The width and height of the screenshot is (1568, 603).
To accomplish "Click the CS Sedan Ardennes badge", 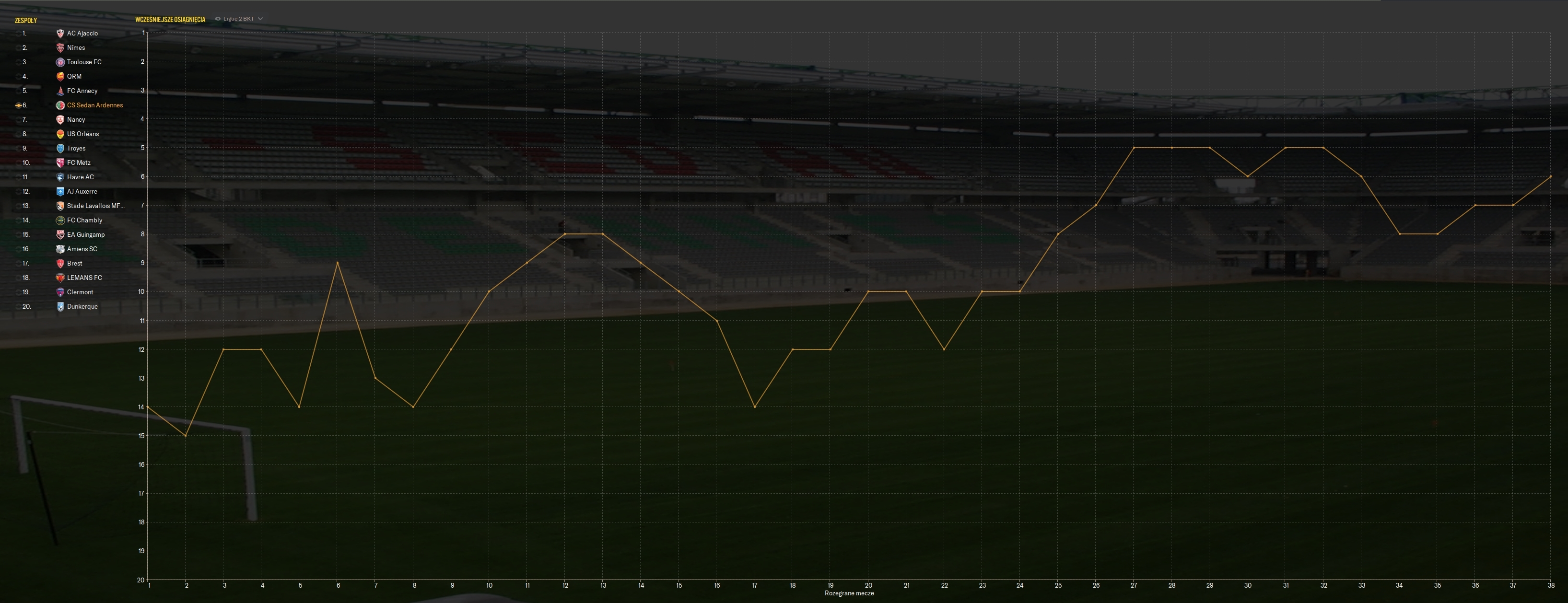I will (x=60, y=105).
